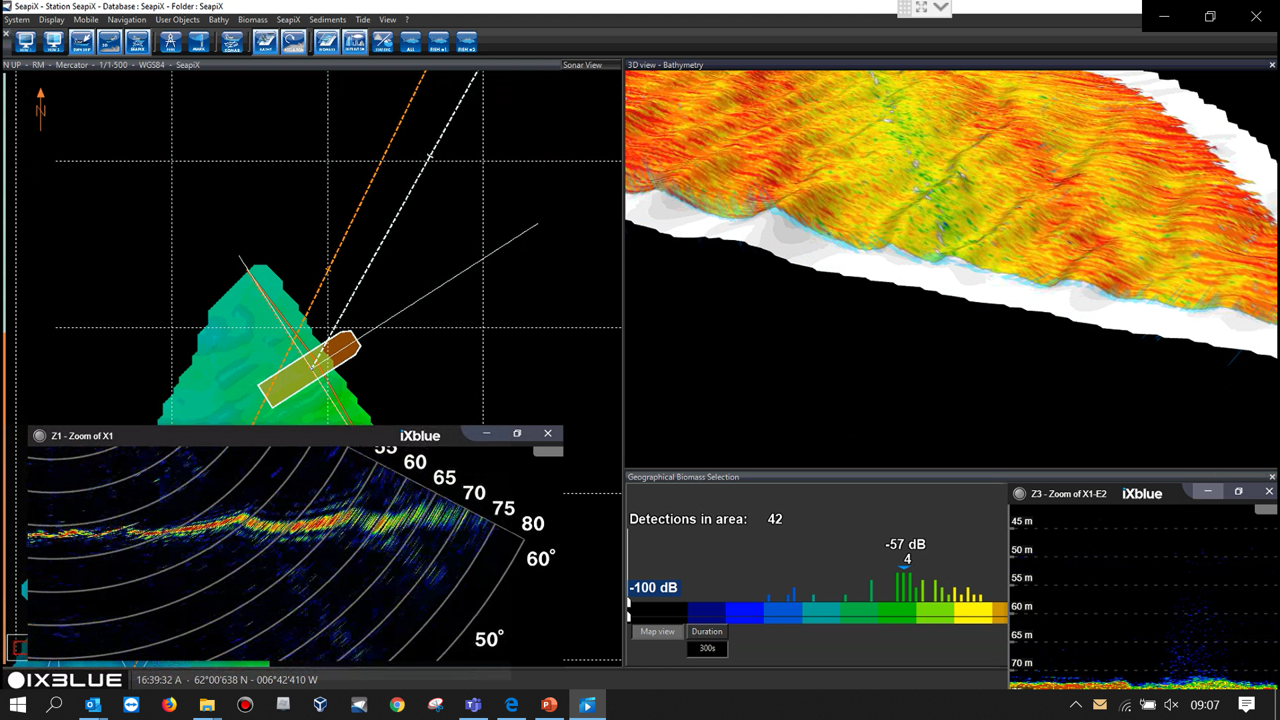1280x720 pixels.
Task: Open the Windows taskbar search
Action: (55, 705)
